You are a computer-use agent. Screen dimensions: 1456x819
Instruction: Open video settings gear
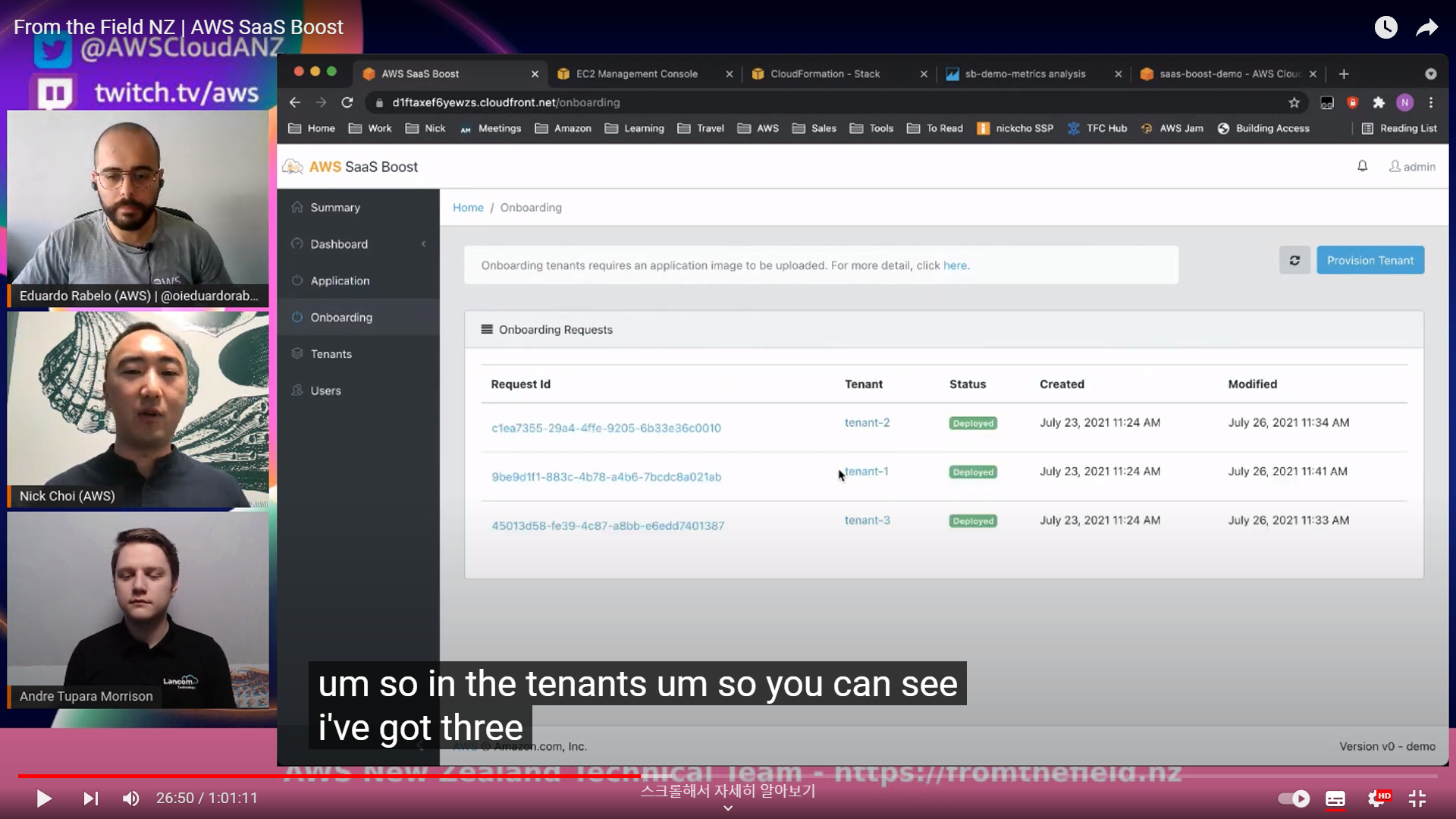pyautogui.click(x=1376, y=798)
